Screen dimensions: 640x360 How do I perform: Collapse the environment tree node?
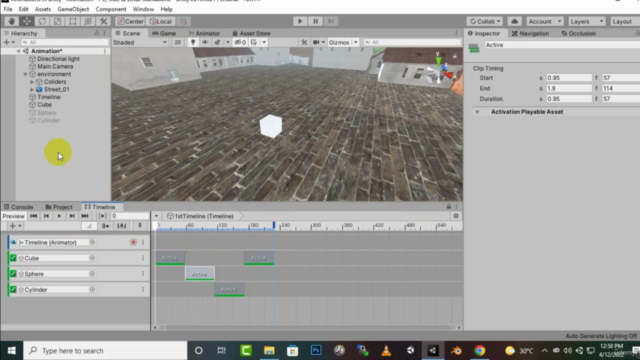point(25,74)
